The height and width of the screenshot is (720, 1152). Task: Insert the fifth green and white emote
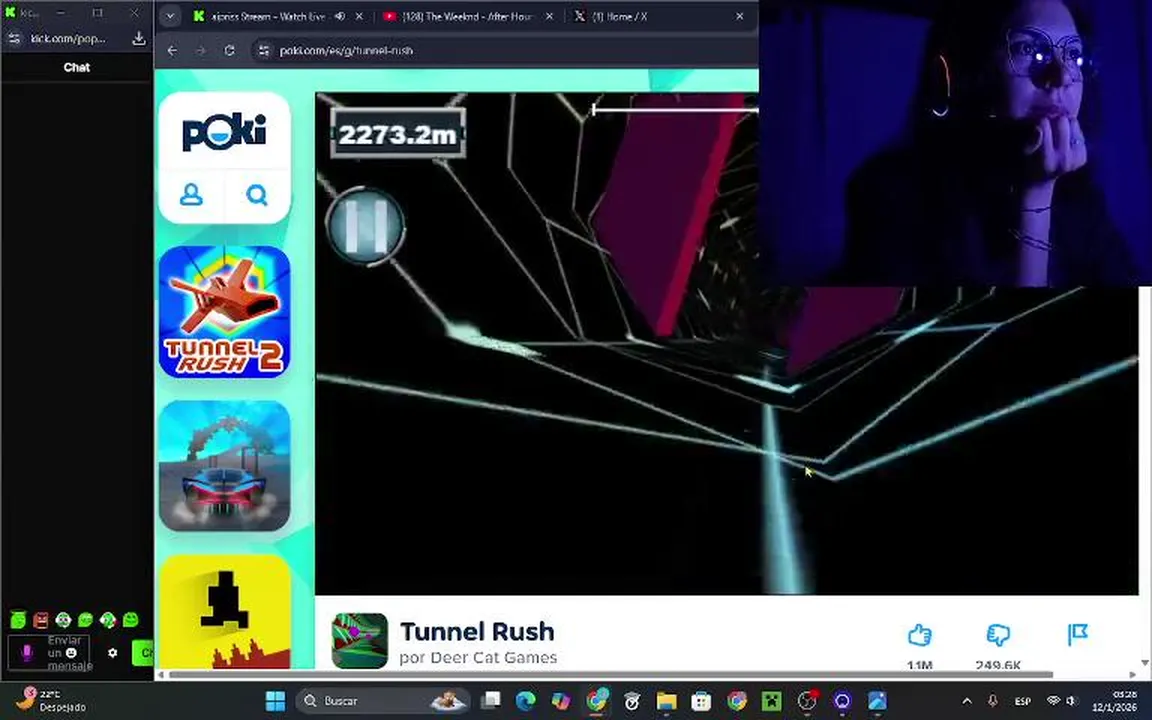point(108,620)
